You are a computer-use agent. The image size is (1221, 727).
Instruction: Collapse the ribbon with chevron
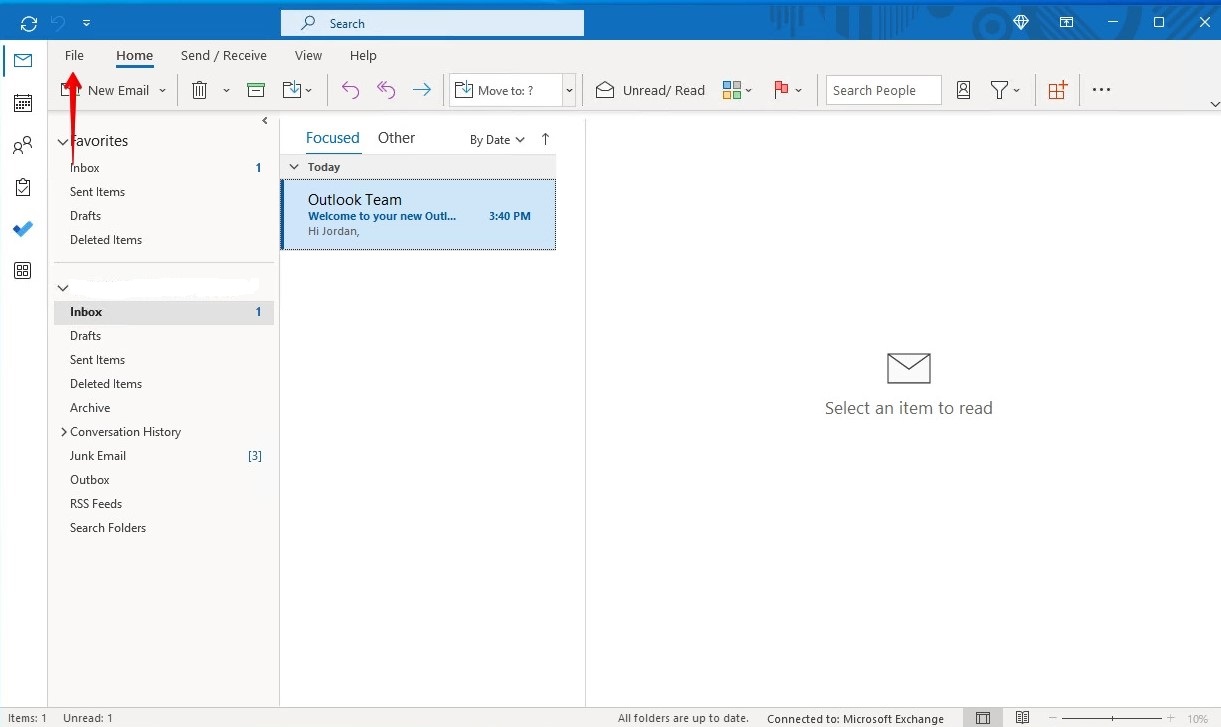[1214, 104]
